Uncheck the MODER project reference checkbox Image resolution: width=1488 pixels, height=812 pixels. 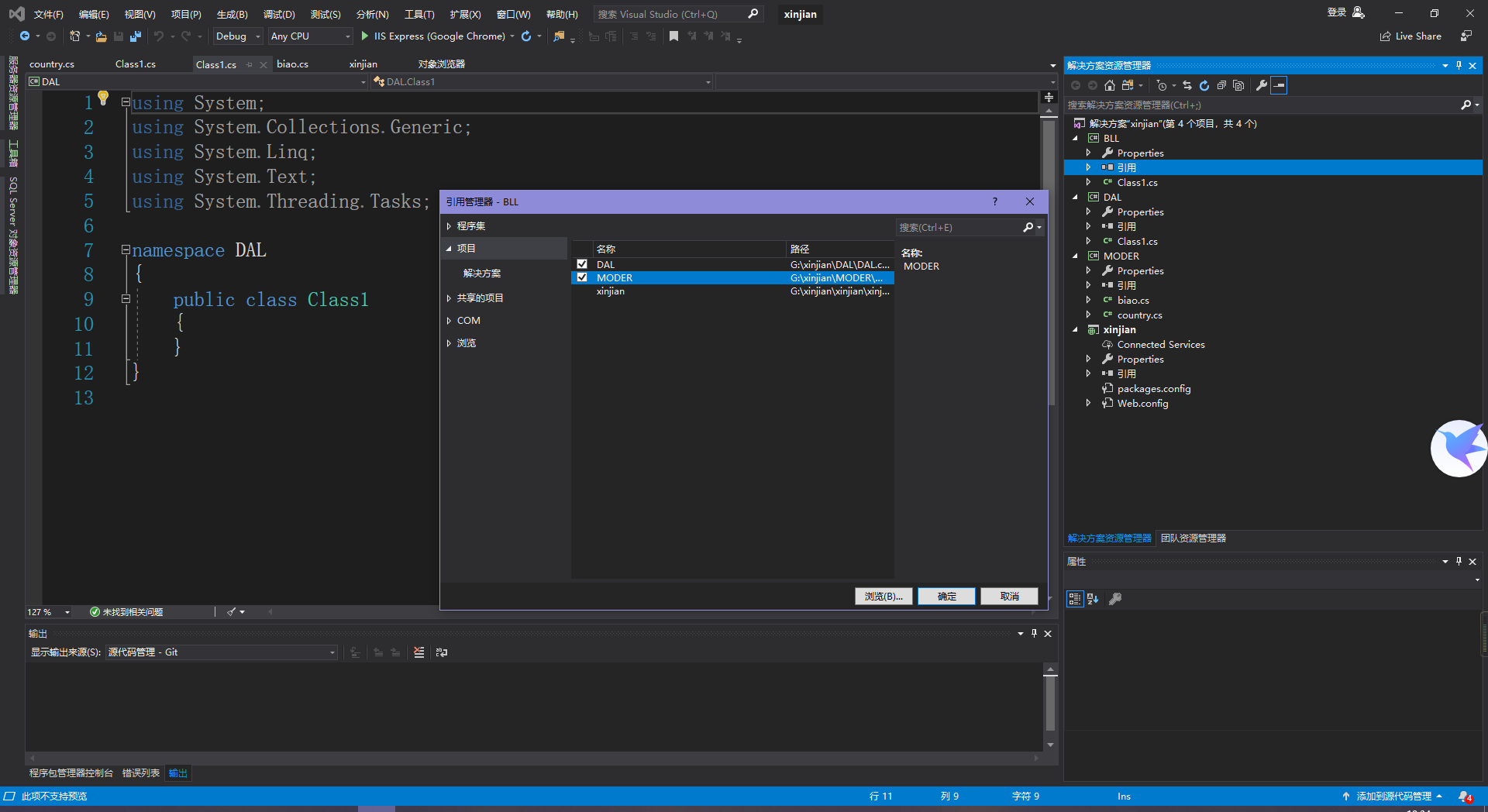pos(582,277)
